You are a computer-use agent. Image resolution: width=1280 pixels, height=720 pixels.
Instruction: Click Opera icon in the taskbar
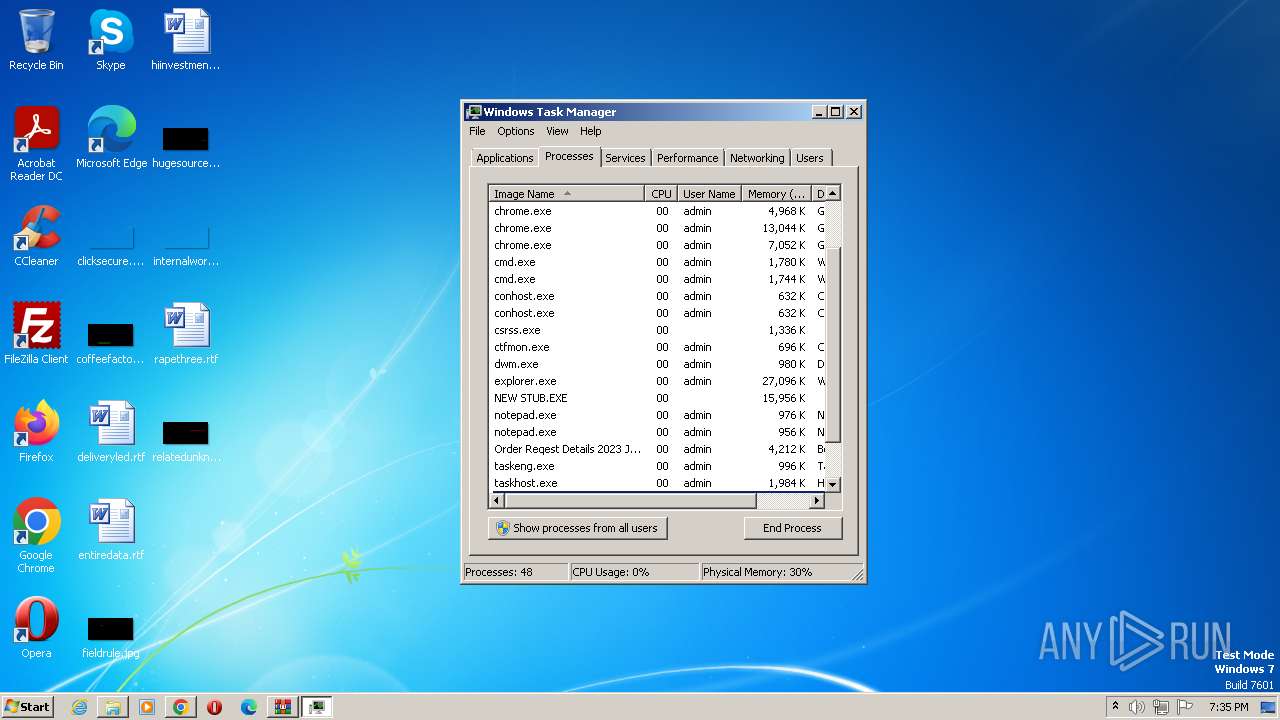215,707
